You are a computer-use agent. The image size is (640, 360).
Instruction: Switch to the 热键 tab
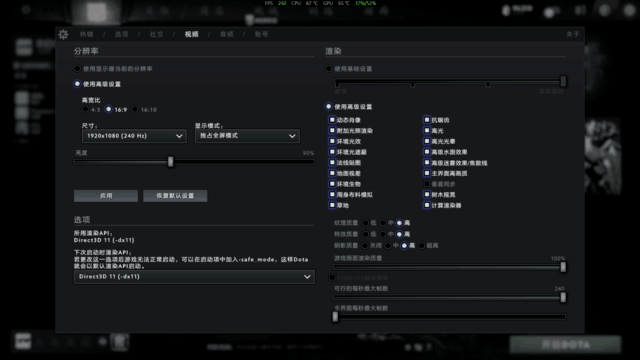(x=87, y=34)
